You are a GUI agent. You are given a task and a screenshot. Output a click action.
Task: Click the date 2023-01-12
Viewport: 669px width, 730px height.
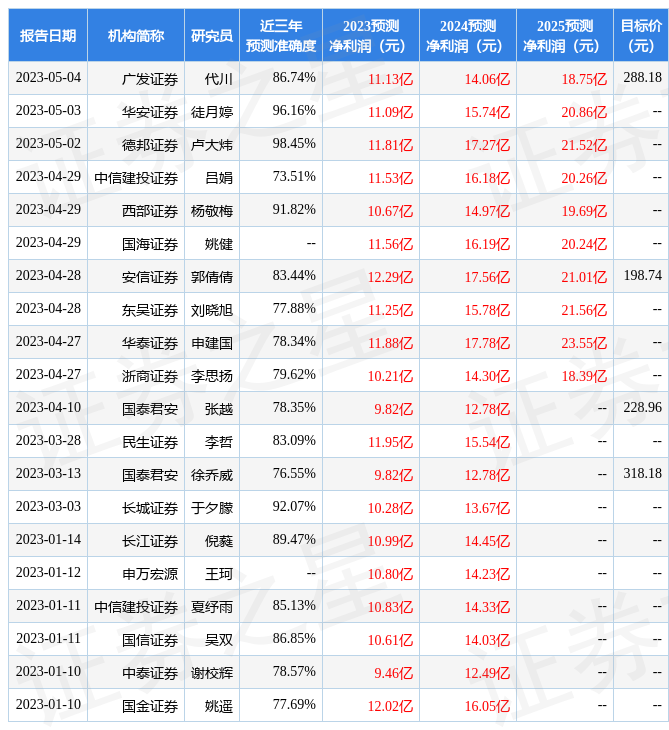coord(48,572)
